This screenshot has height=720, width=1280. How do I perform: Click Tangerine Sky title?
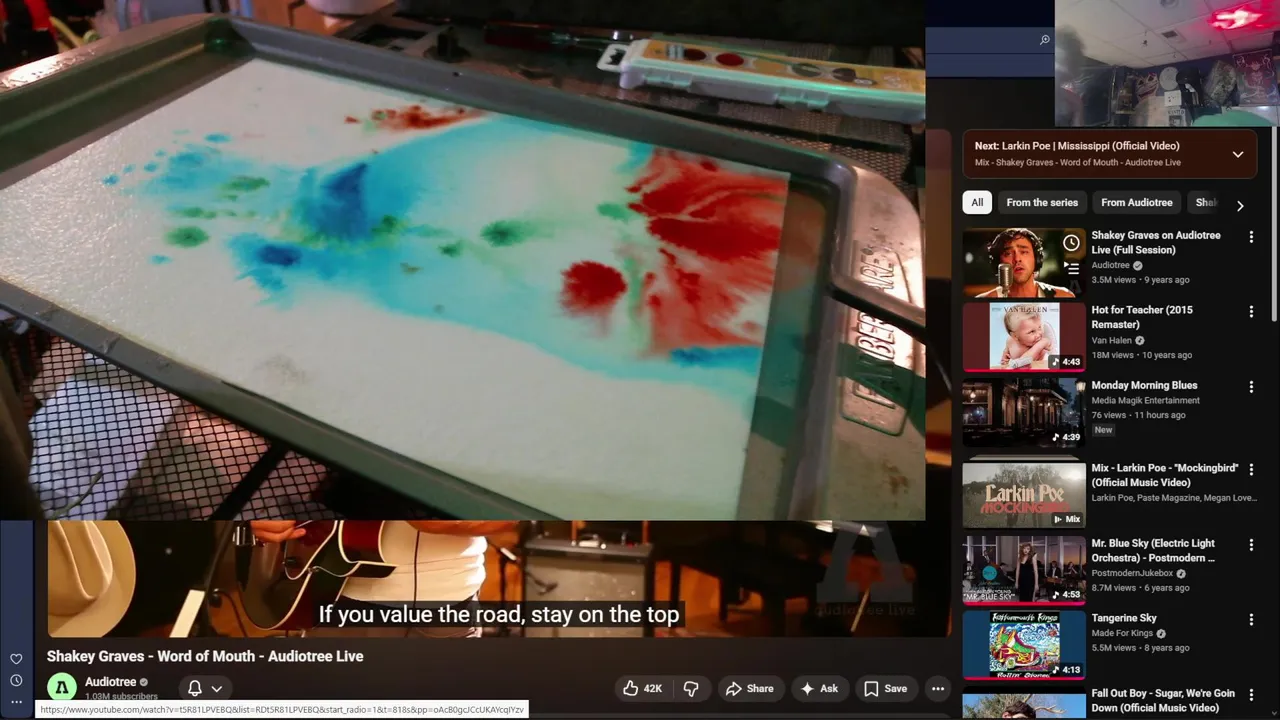tap(1124, 618)
